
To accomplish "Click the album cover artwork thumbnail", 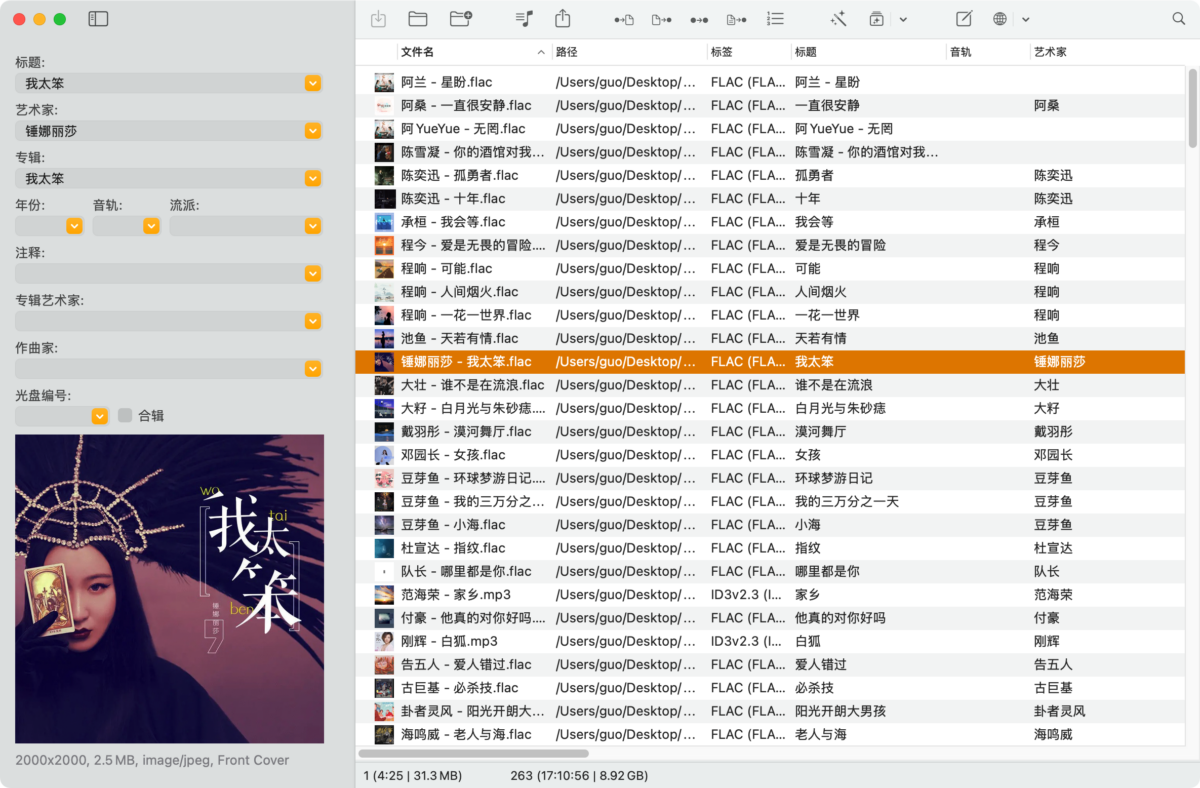I will [x=170, y=588].
